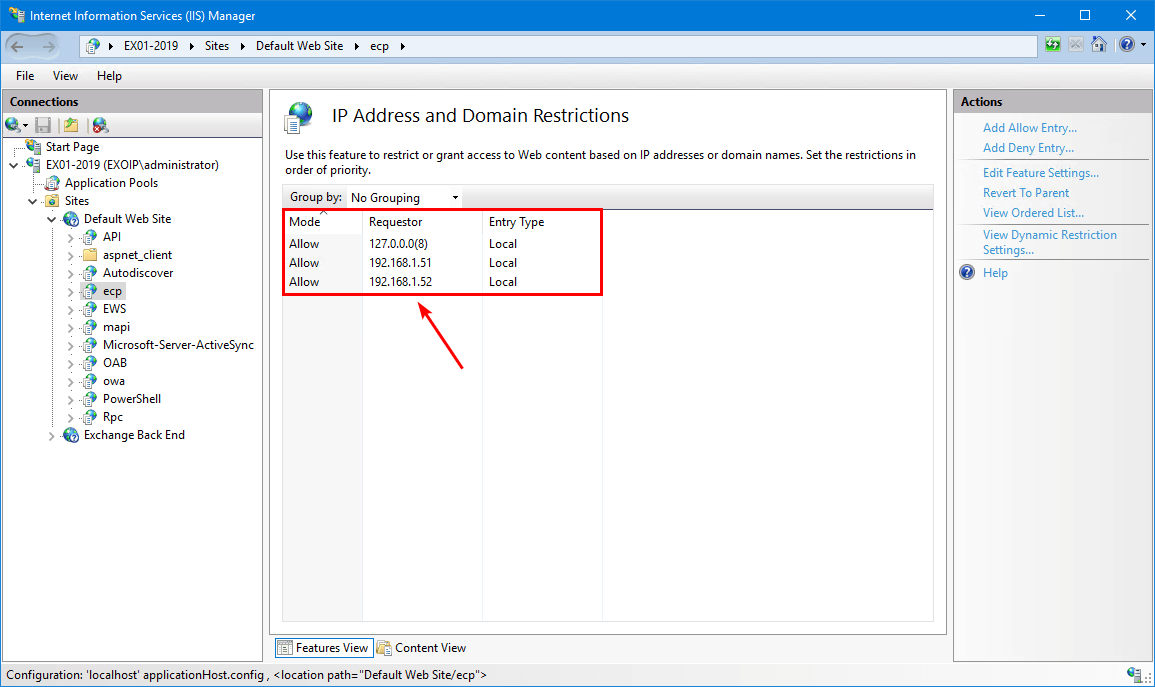This screenshot has width=1155, height=687.
Task: Expand the Autodiscover node
Action: 71,273
